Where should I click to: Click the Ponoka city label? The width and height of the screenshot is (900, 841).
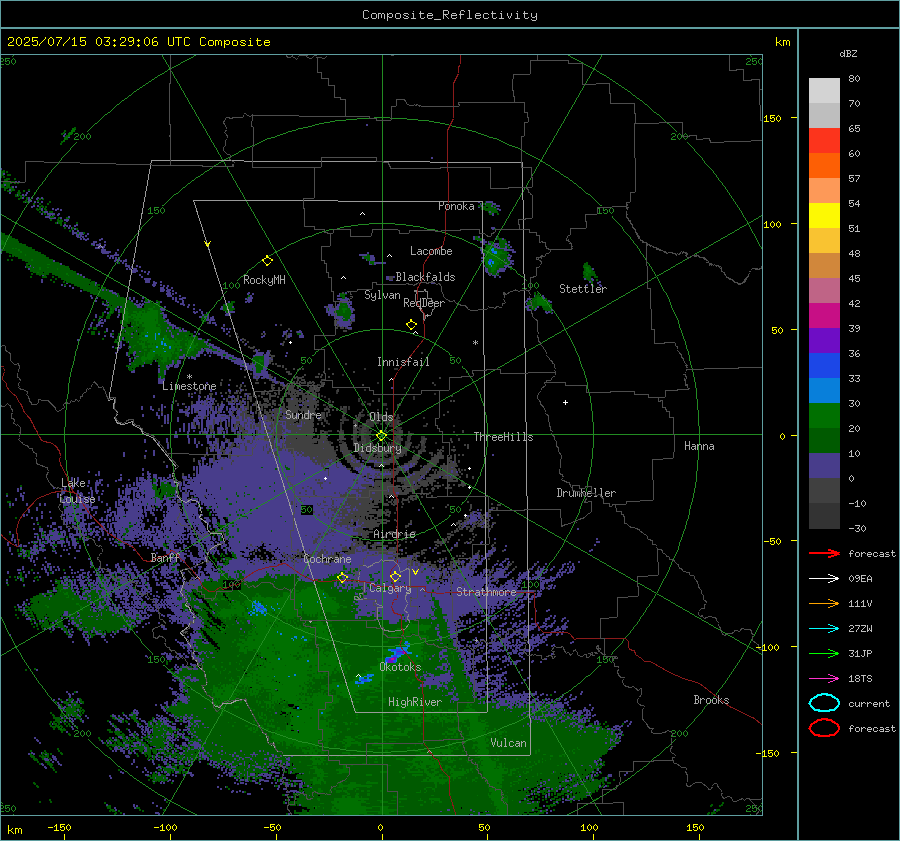click(x=456, y=206)
